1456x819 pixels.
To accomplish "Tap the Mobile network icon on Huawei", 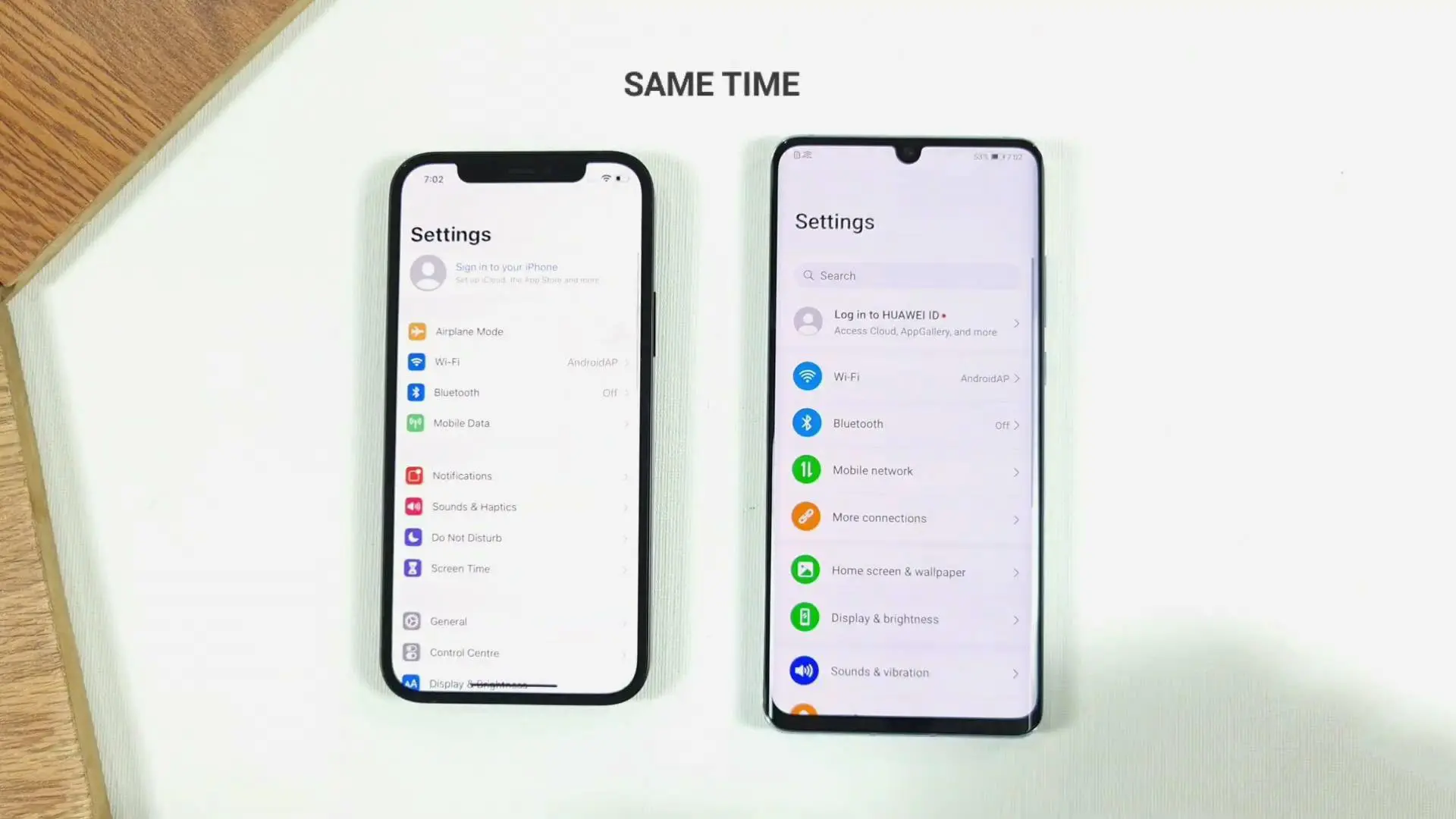I will 807,470.
